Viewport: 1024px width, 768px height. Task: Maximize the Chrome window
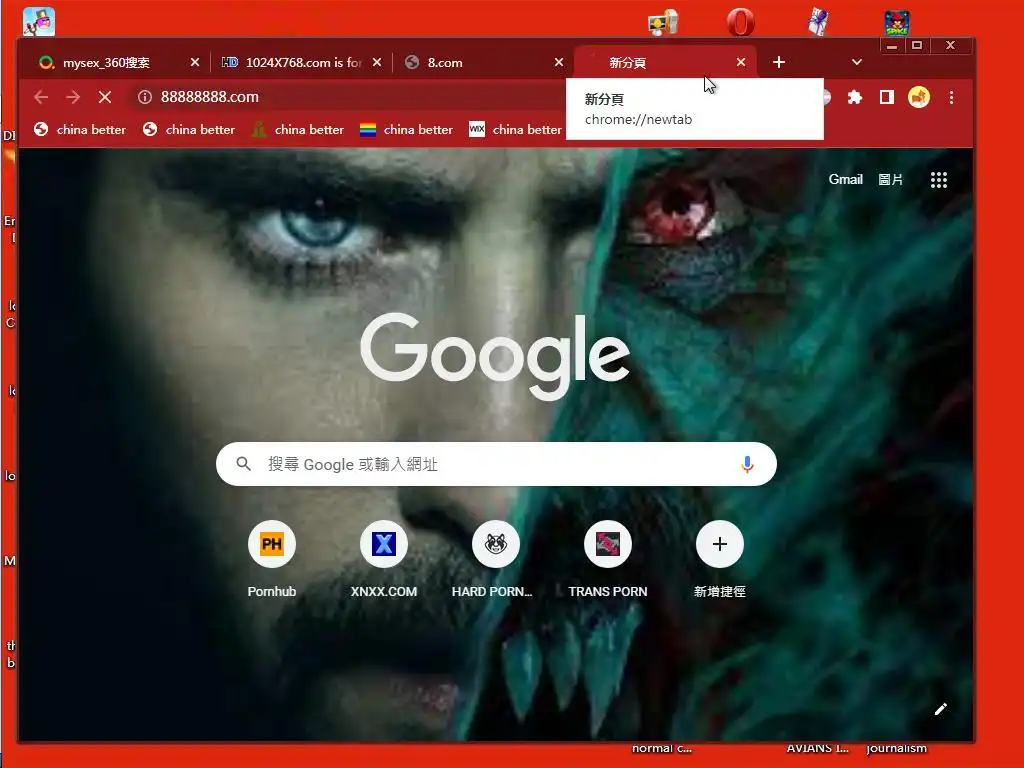[x=917, y=46]
